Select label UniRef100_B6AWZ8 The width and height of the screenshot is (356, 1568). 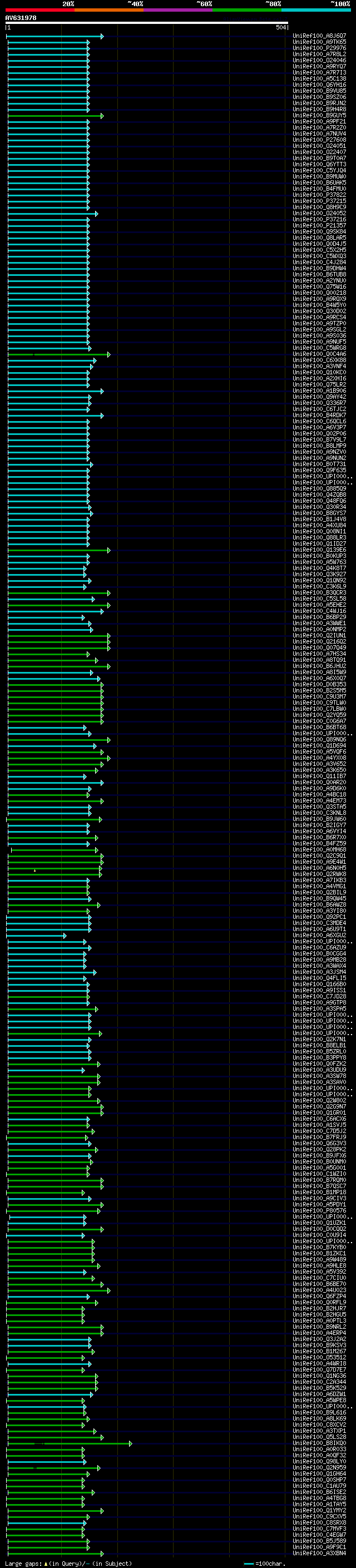(319, 905)
